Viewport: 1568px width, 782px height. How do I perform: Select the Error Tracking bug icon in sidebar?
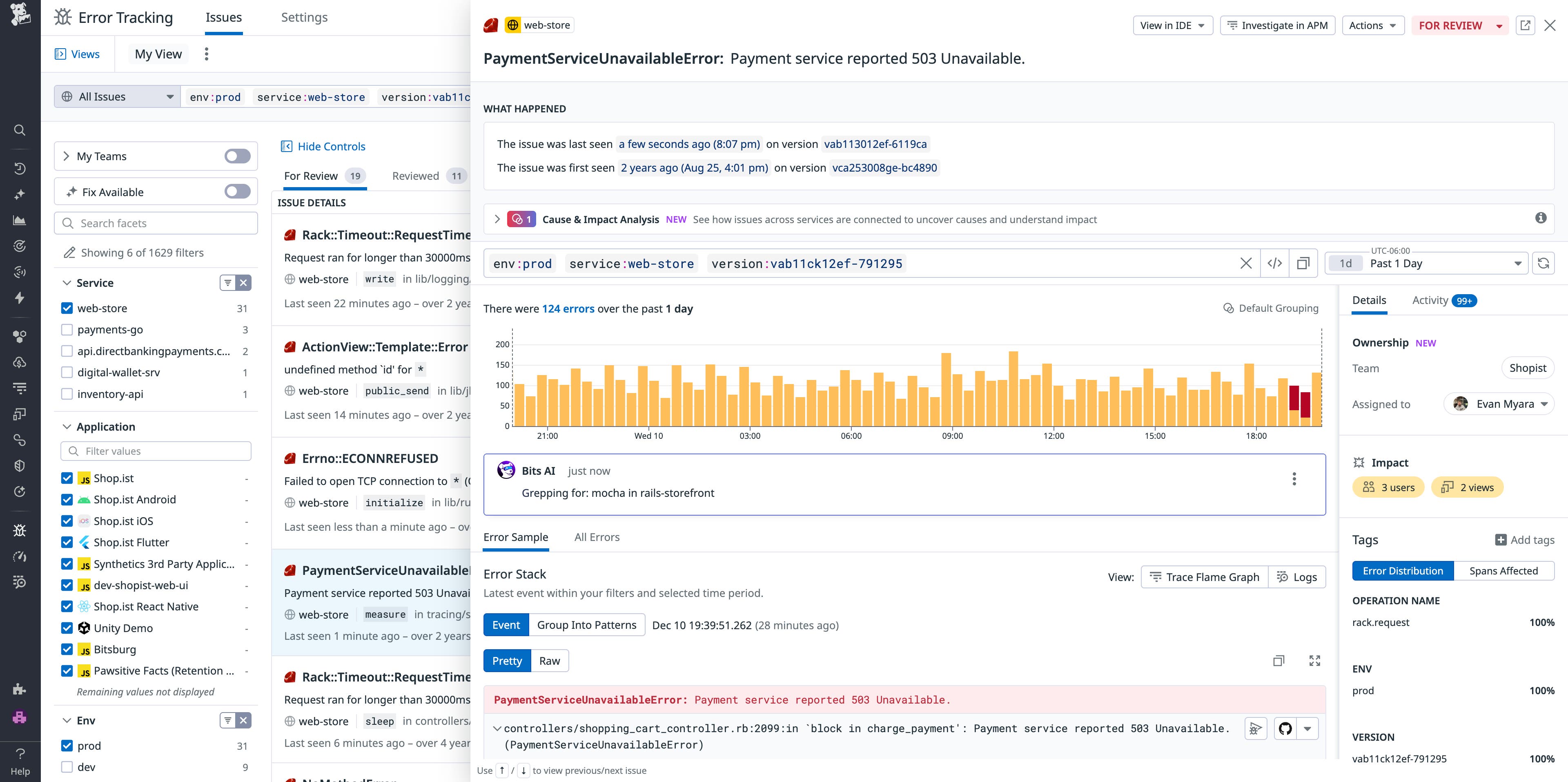pyautogui.click(x=20, y=530)
